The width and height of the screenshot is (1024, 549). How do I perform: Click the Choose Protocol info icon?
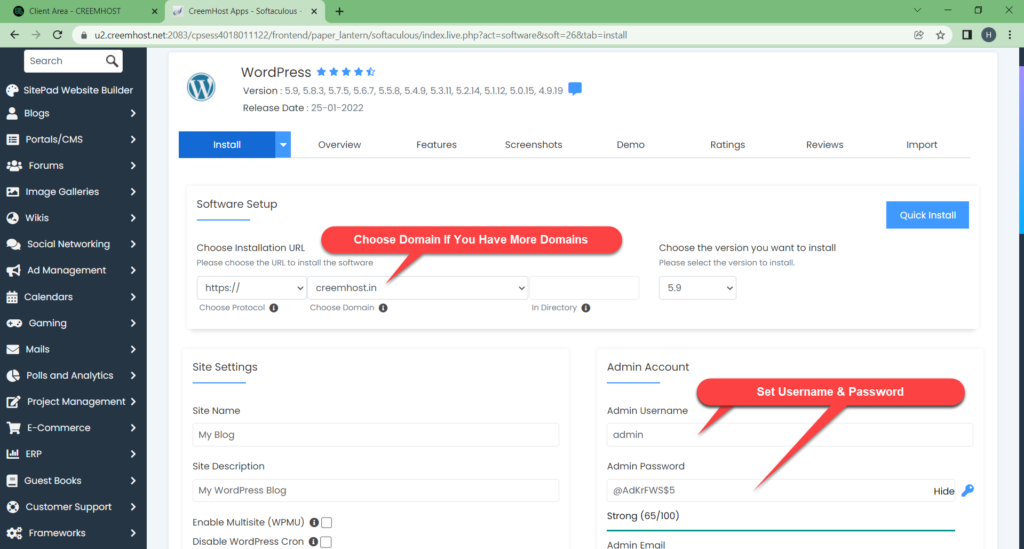click(274, 307)
